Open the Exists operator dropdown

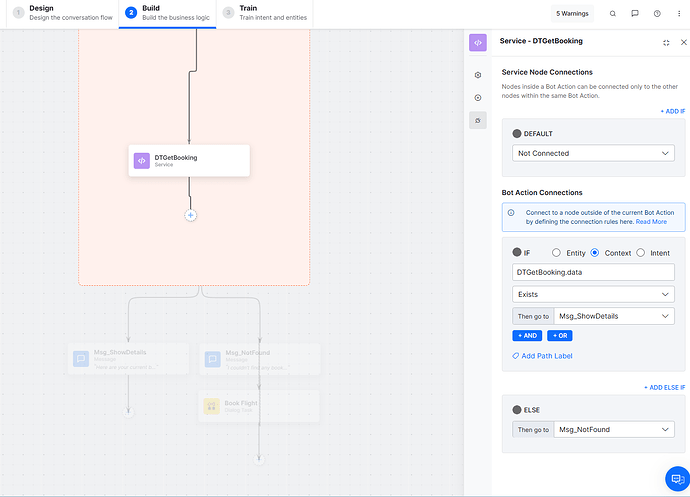[x=593, y=294]
